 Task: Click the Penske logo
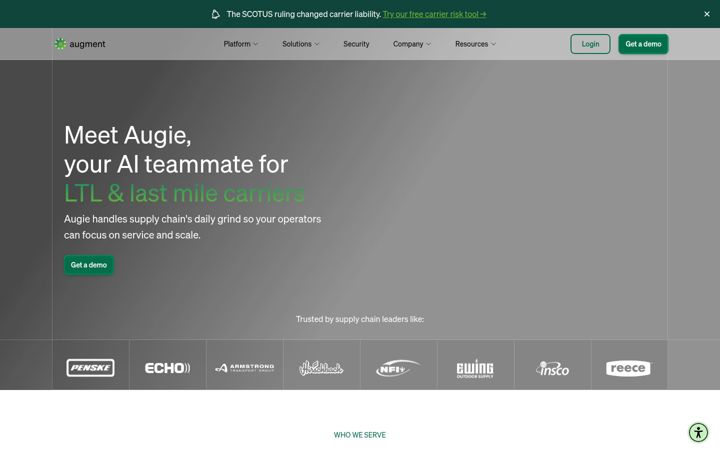pos(90,368)
